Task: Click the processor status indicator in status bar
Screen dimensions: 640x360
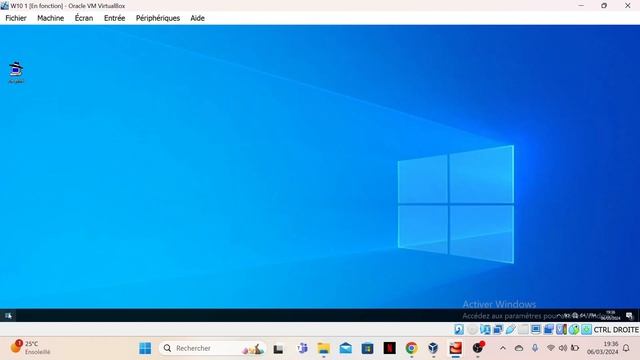Action: (x=561, y=329)
